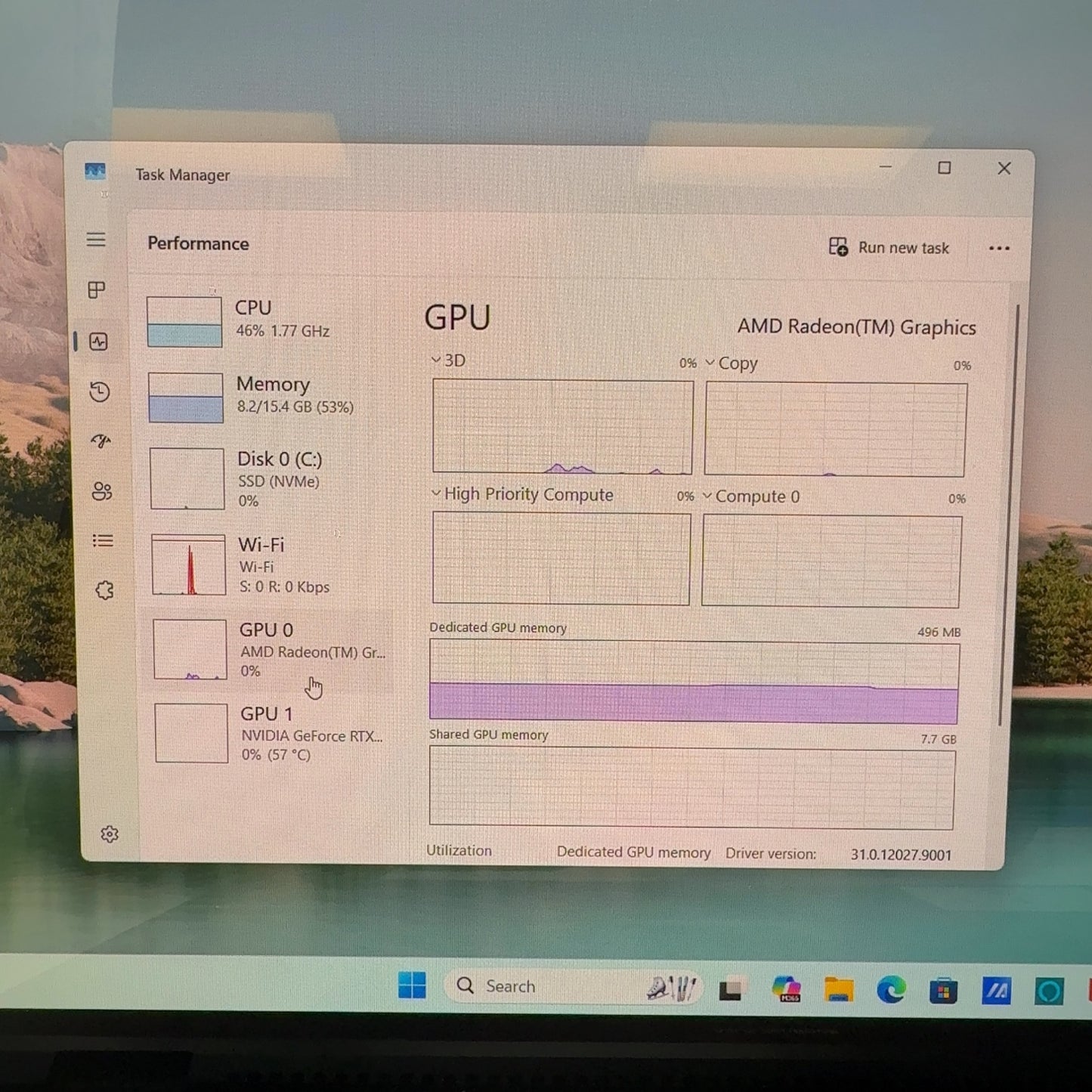Viewport: 1092px width, 1092px height.
Task: Open the three-dots more options menu
Action: click(x=999, y=249)
